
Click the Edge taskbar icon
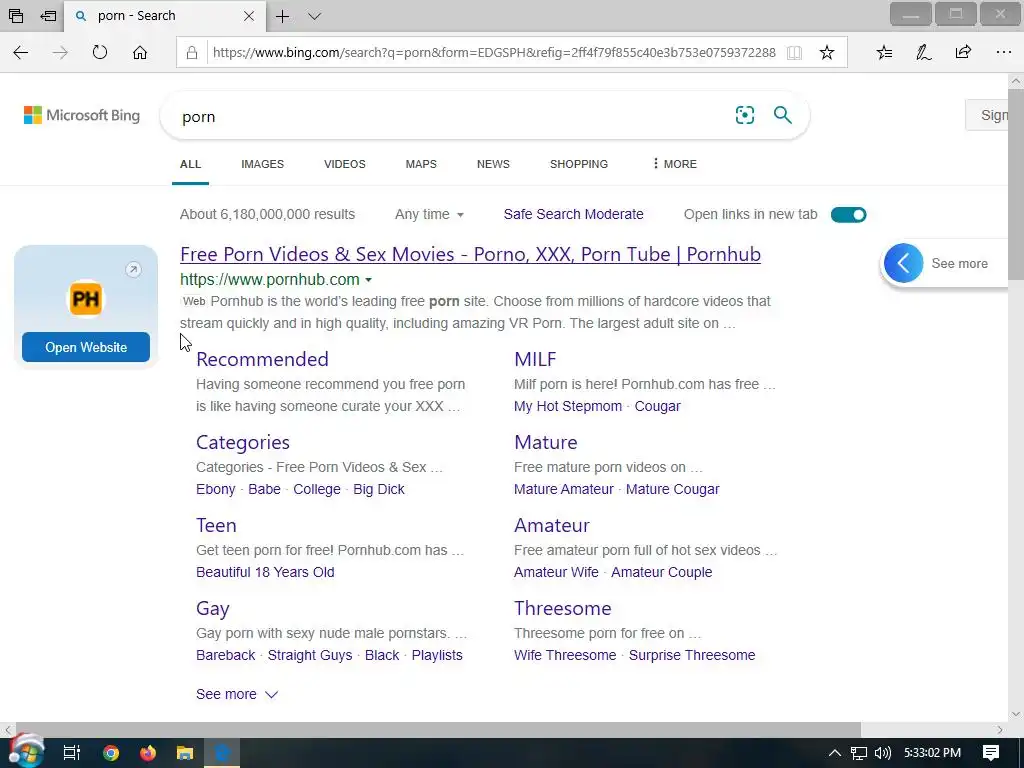coord(222,753)
